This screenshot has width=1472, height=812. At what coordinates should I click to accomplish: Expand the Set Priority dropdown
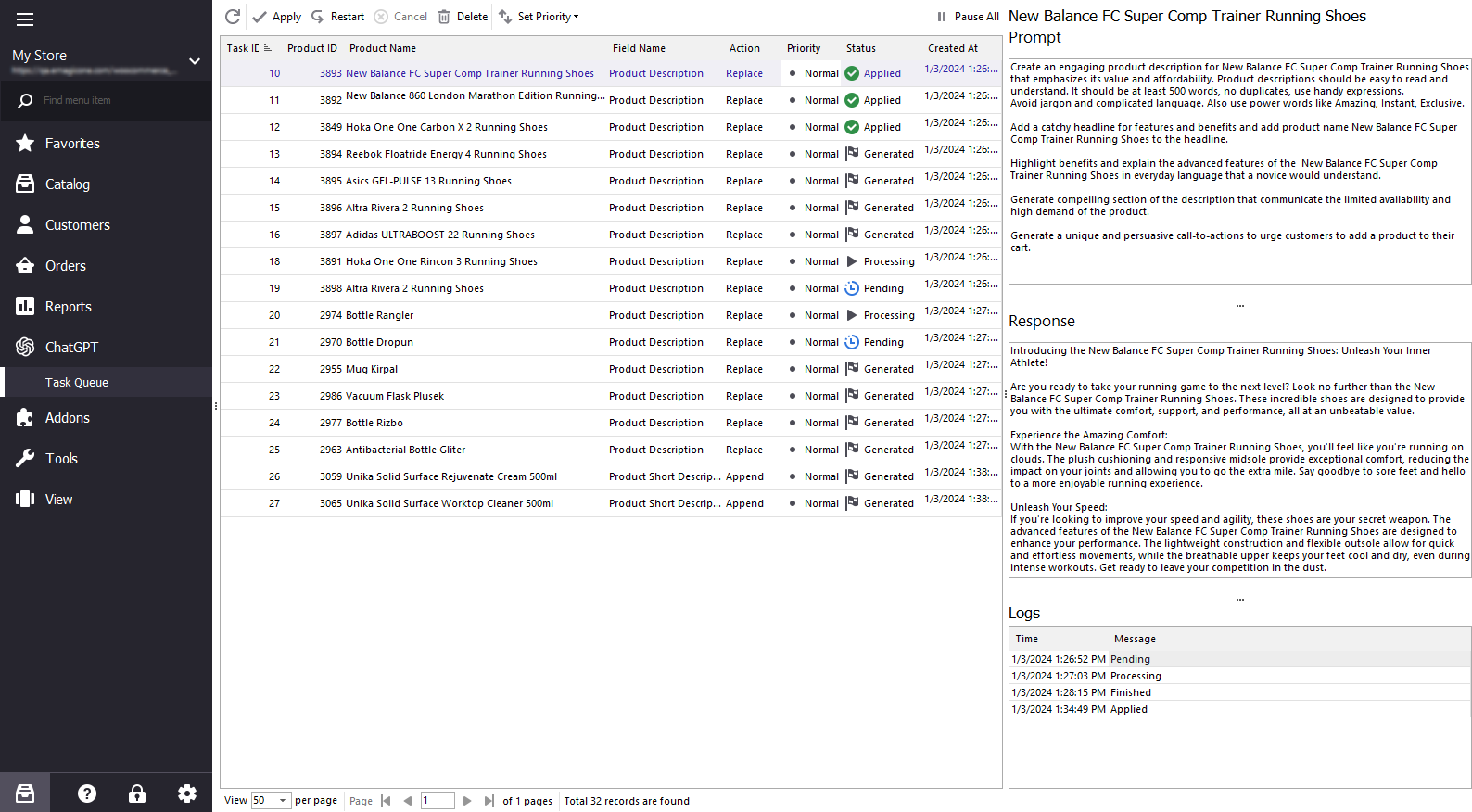[539, 17]
